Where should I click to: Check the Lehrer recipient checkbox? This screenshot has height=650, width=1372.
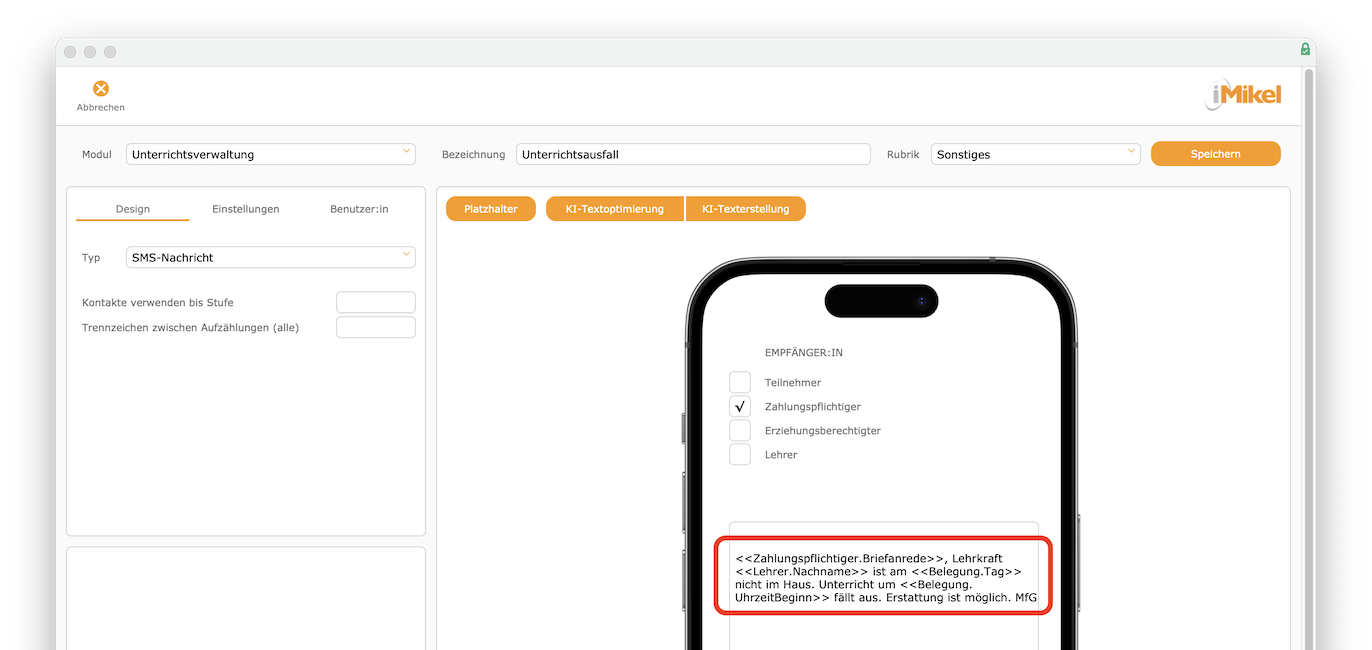click(740, 454)
